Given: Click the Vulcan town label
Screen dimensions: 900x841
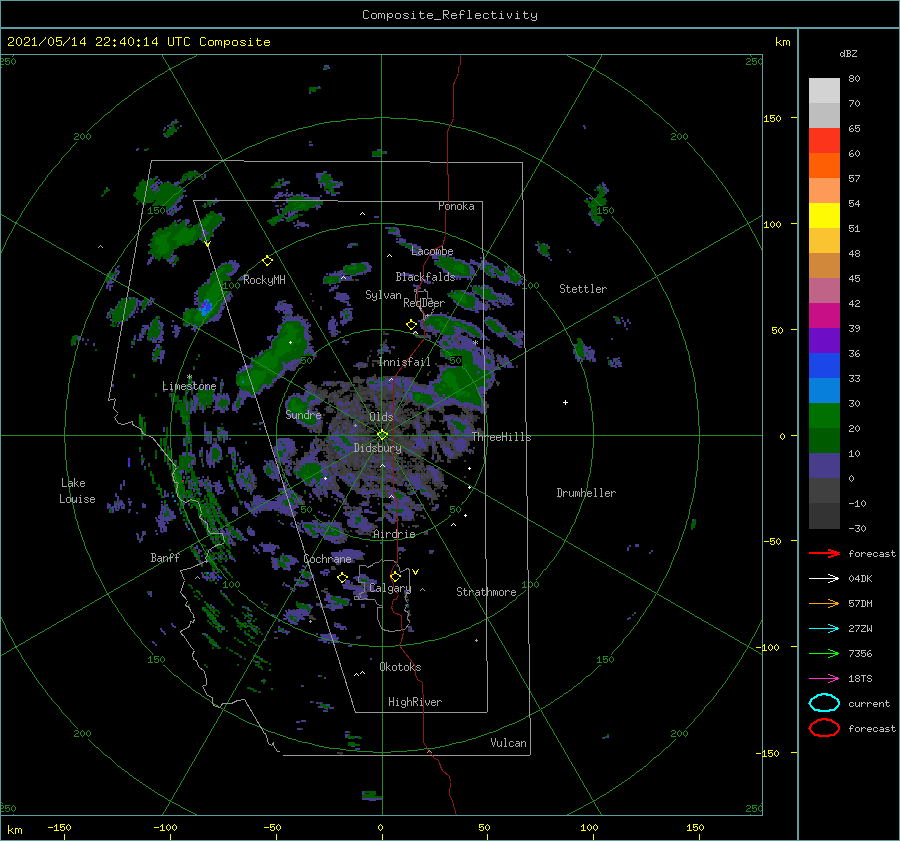Looking at the screenshot, I should click(x=508, y=743).
